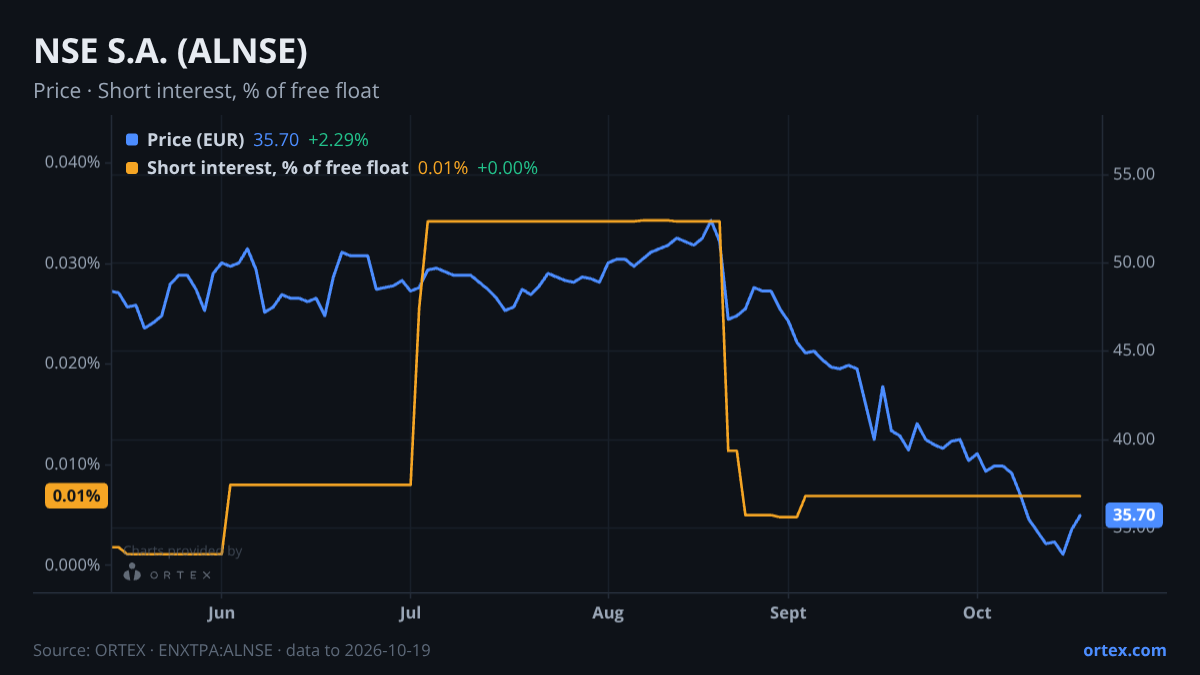Screen dimensions: 1200x675
Task: Click the Jun x-axis label
Action: pos(222,612)
